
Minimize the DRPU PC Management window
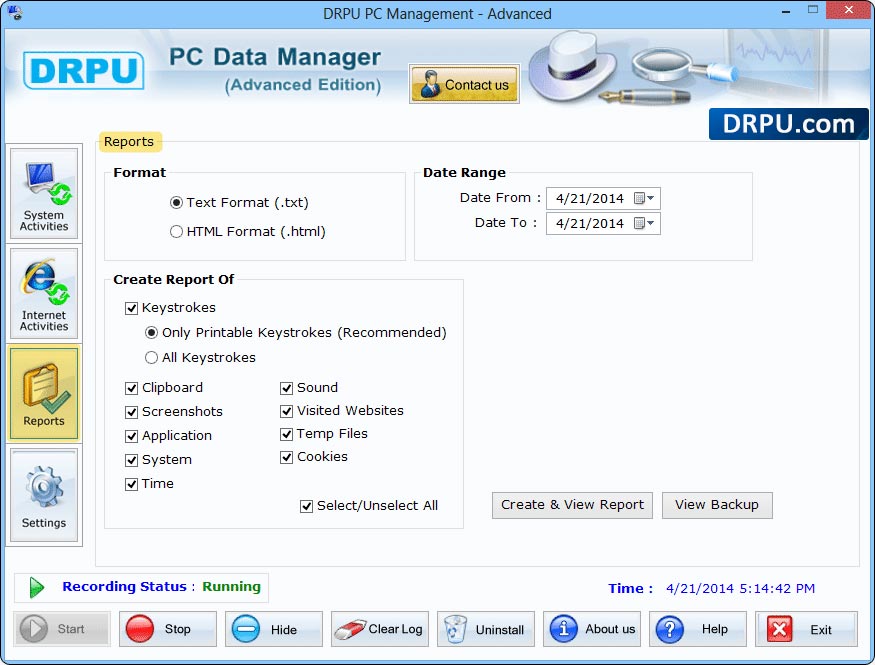tap(786, 11)
